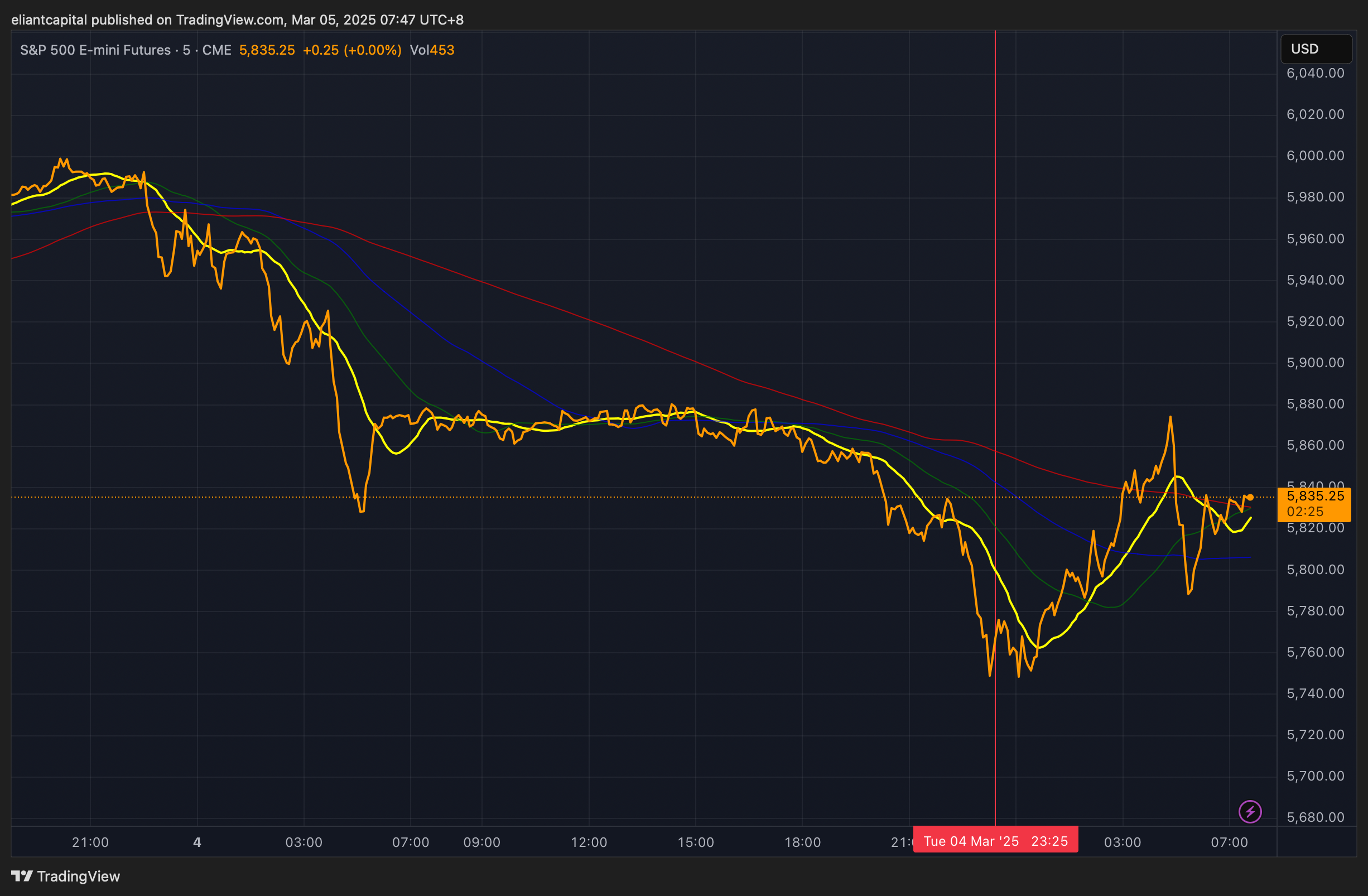Viewport: 1368px width, 896px height.
Task: Click the bold day 4 time axis marker
Action: coord(197,842)
